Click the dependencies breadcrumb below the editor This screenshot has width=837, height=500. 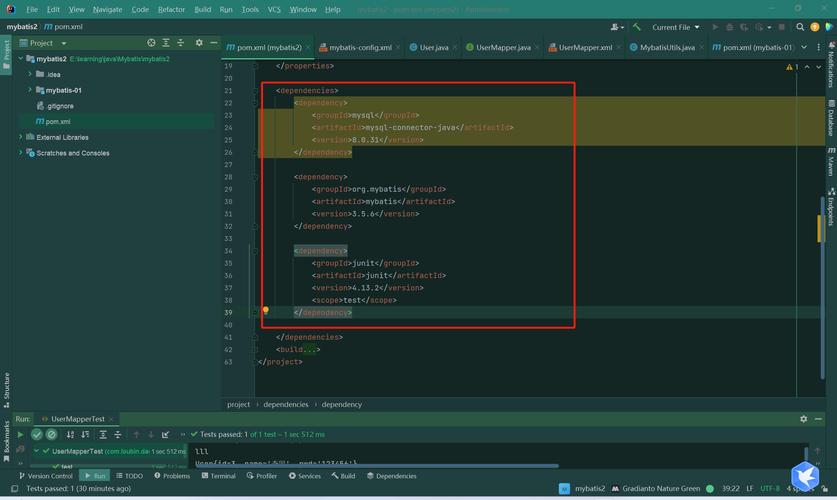pos(286,404)
